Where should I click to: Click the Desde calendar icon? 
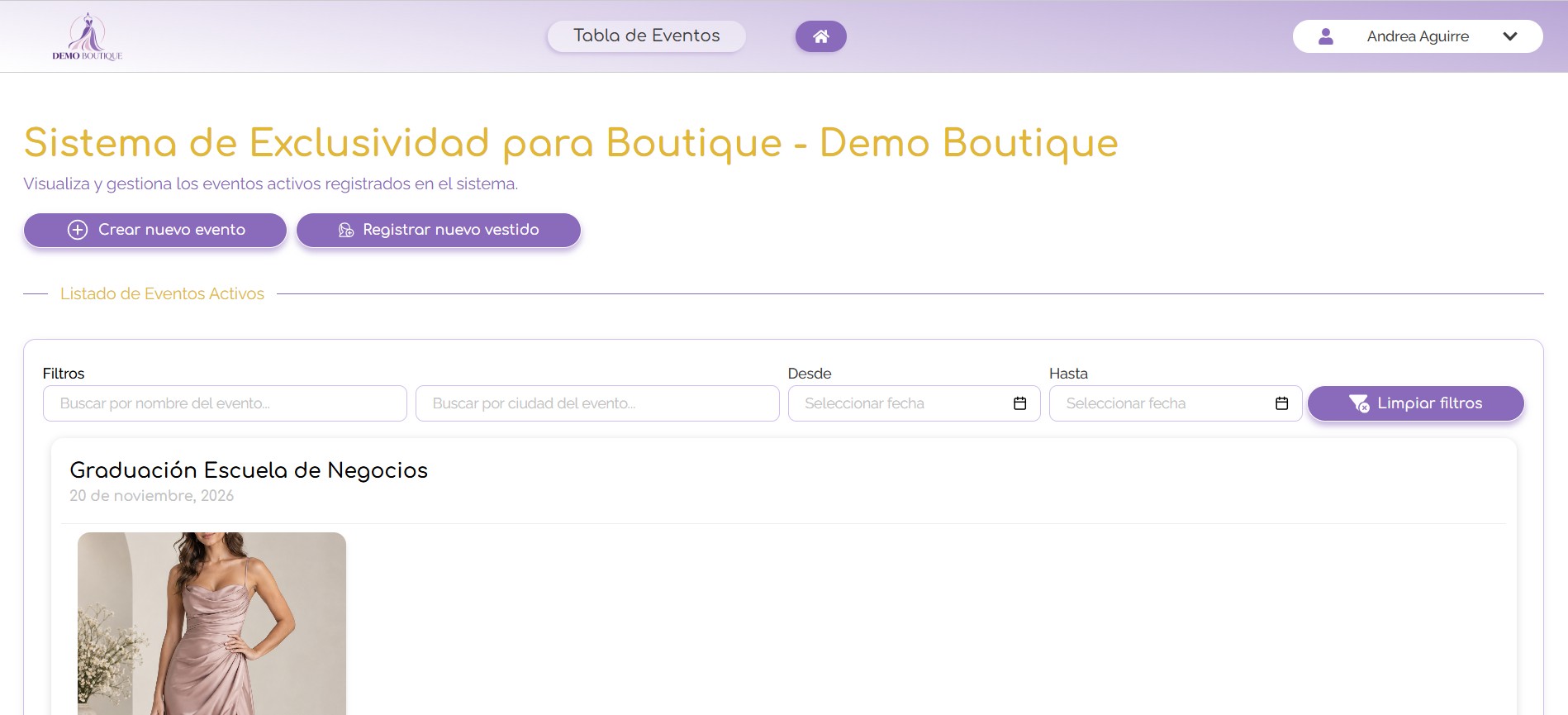(1020, 403)
